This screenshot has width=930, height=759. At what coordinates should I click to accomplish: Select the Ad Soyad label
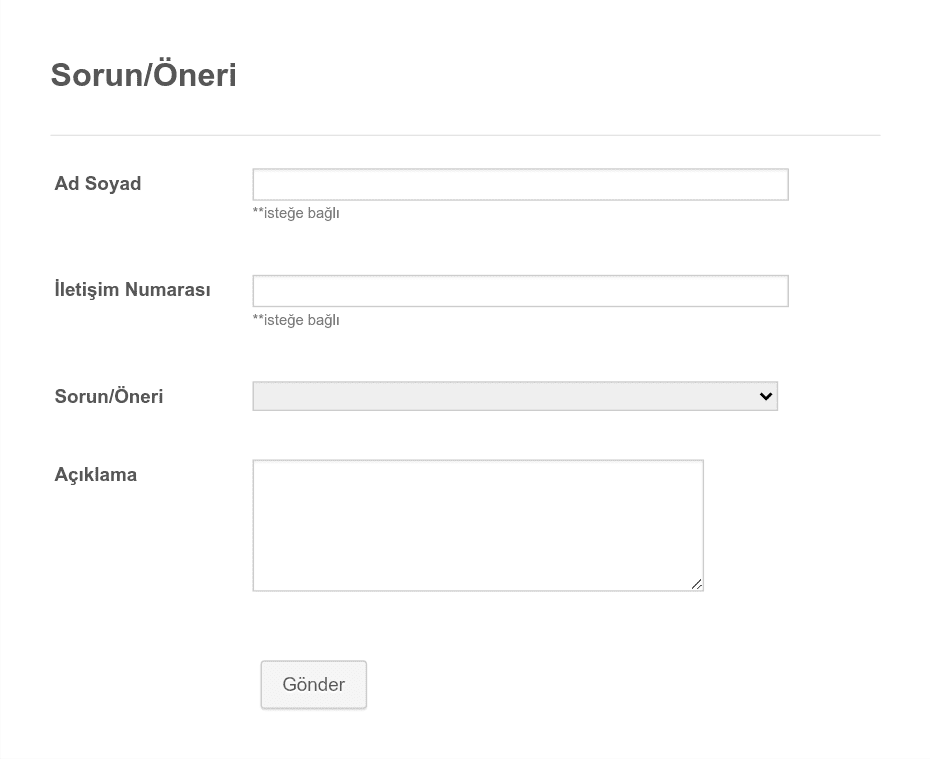(98, 184)
